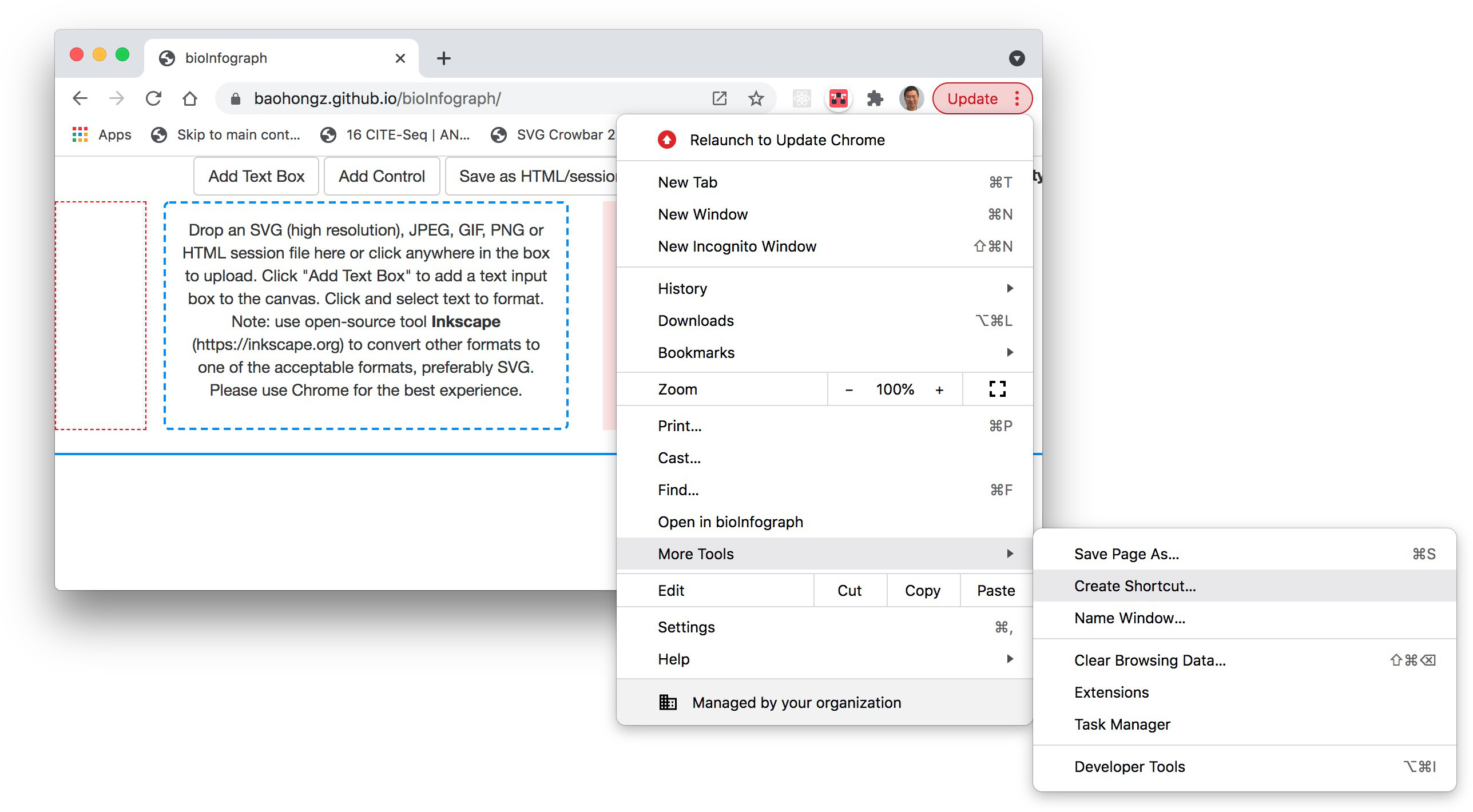
Task: Open Developer Tools from submenu
Action: pos(1129,766)
